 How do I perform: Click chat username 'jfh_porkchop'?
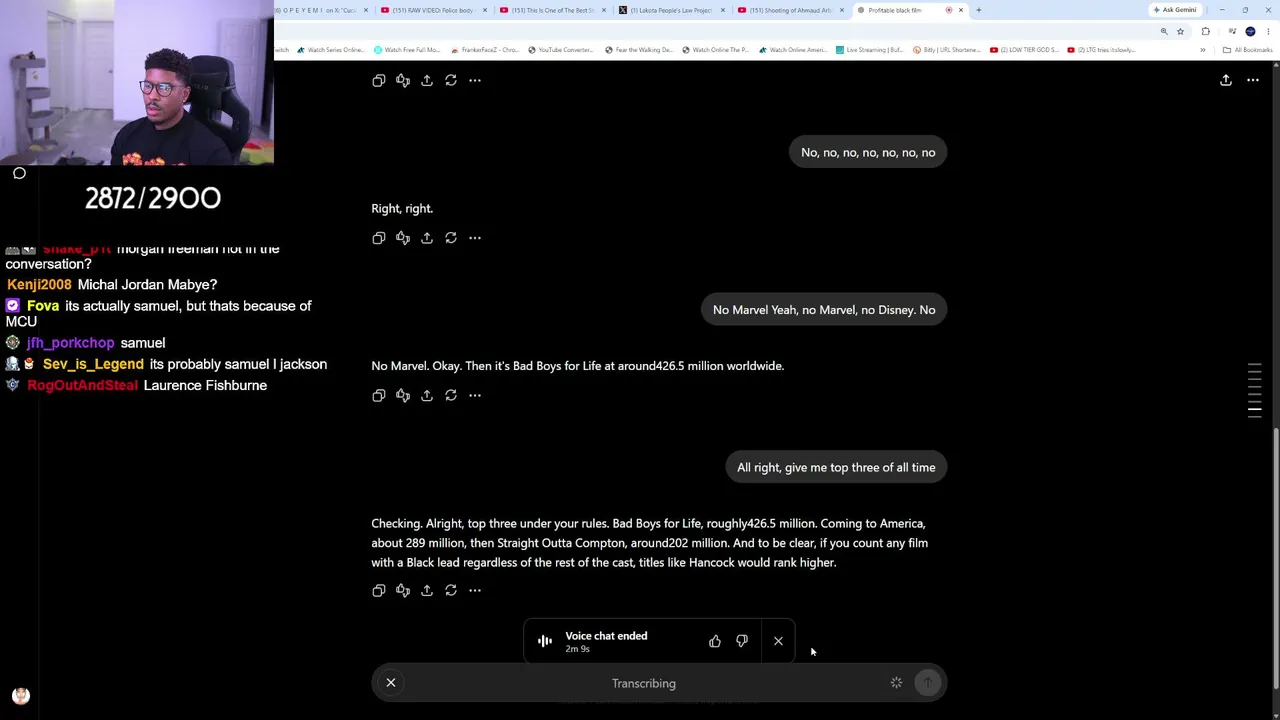click(x=71, y=343)
